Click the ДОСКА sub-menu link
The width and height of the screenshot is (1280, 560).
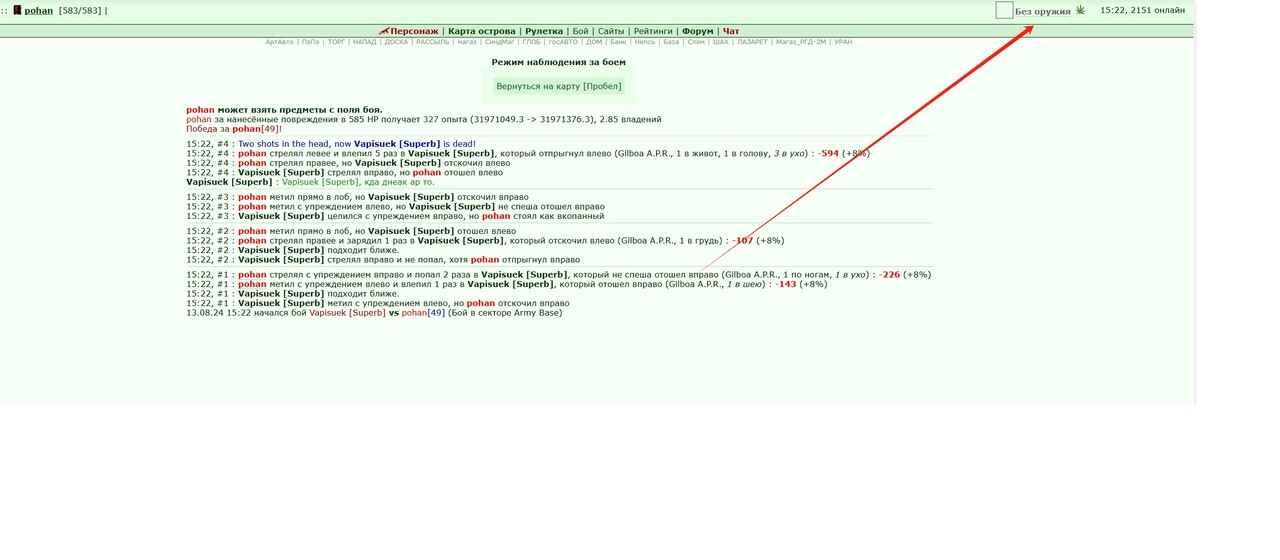tap(396, 42)
